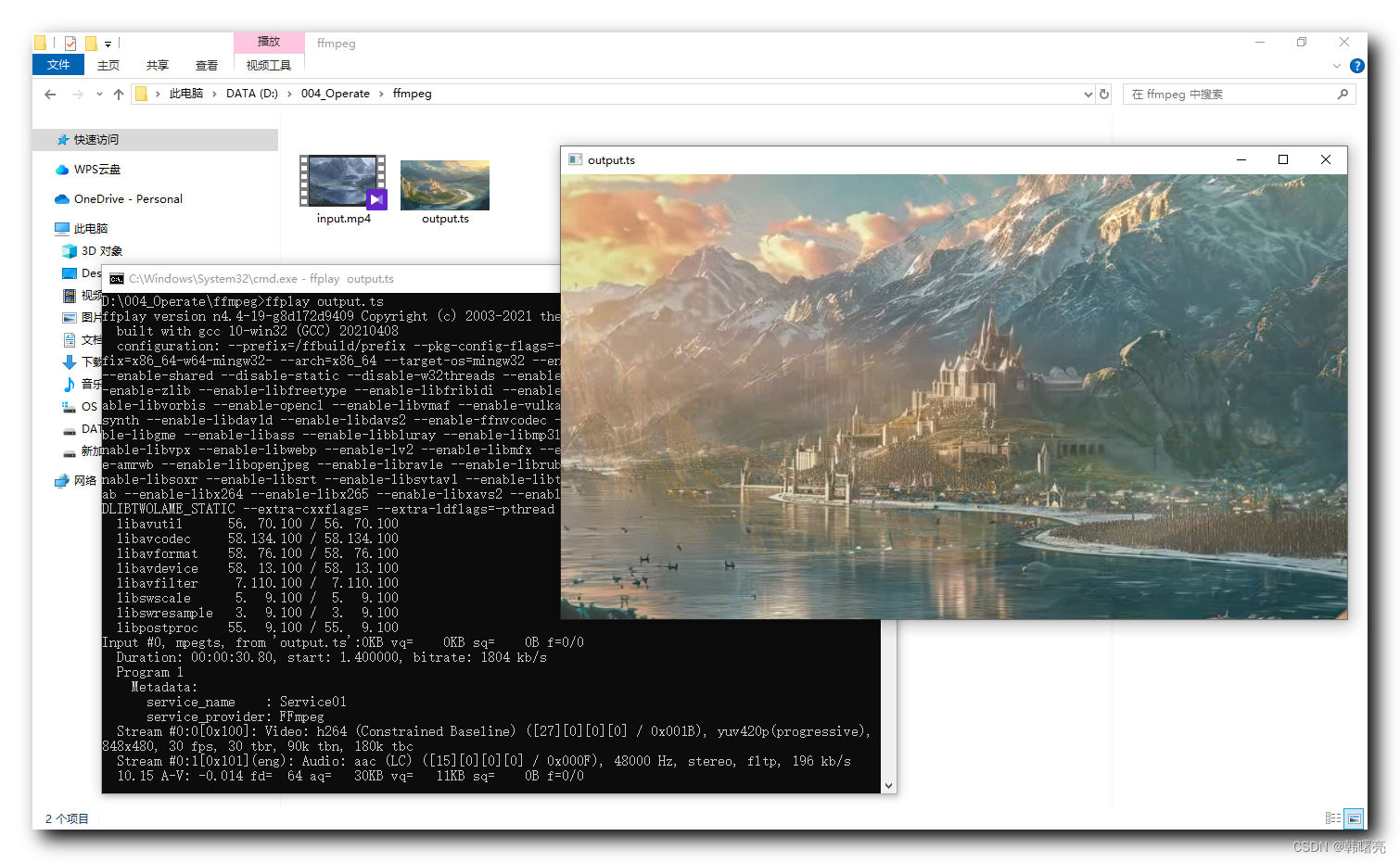Switch to large thumbnails view icon
The width and height of the screenshot is (1400, 862).
[1355, 818]
